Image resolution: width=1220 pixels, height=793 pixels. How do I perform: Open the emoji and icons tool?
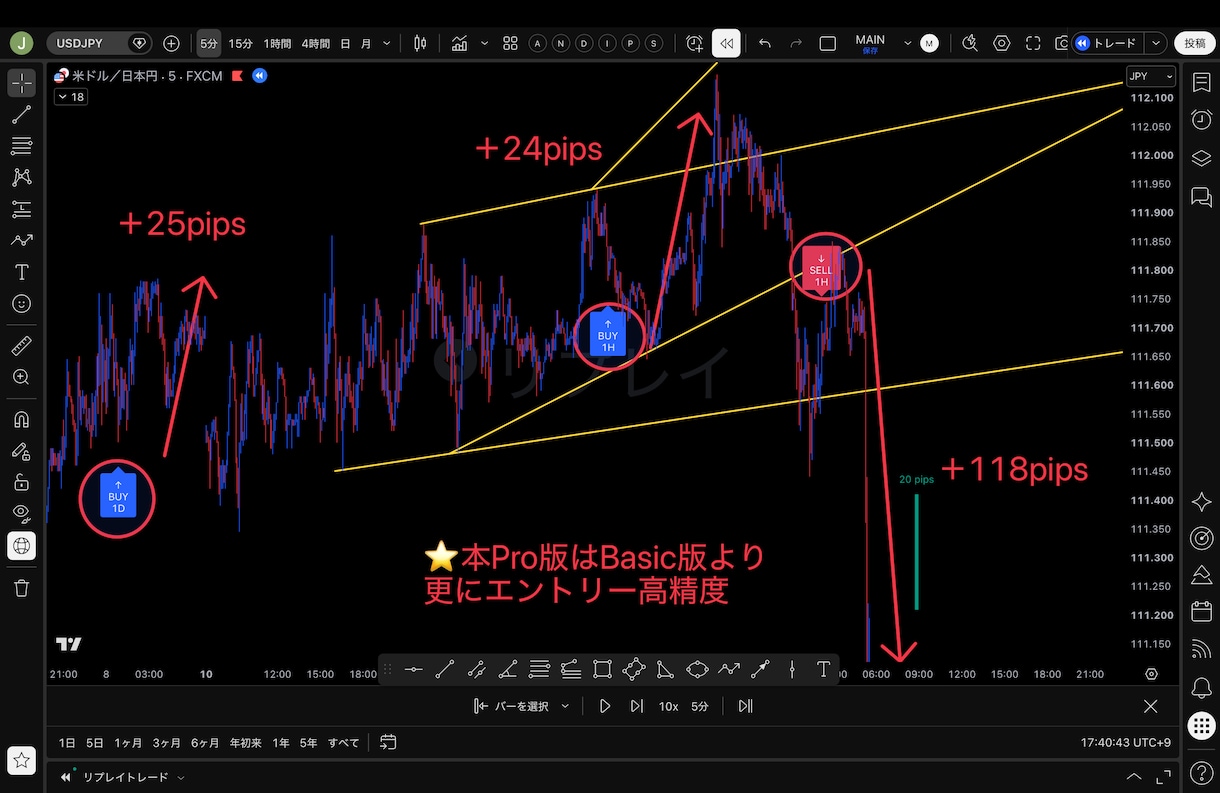(x=21, y=303)
